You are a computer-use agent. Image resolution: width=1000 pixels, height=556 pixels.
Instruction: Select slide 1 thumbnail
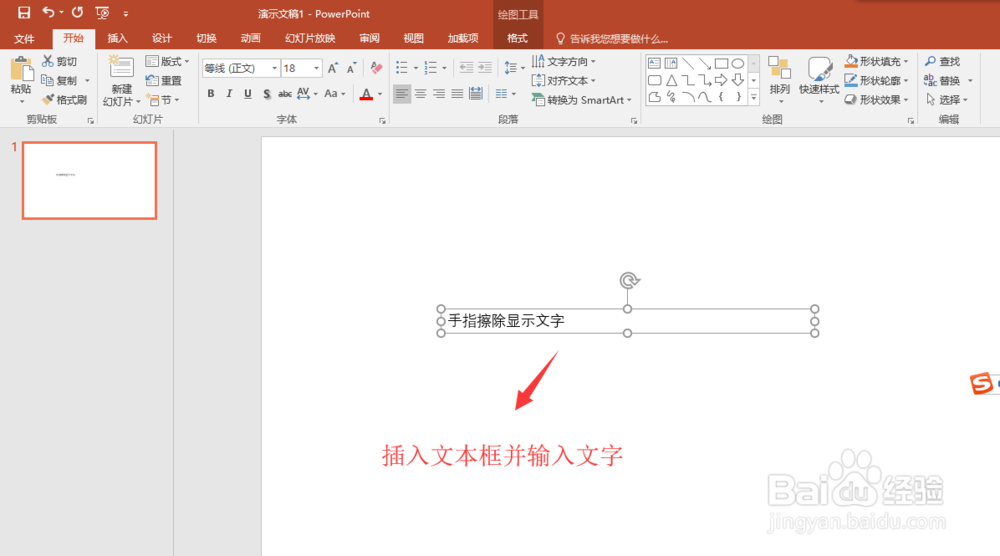(89, 180)
